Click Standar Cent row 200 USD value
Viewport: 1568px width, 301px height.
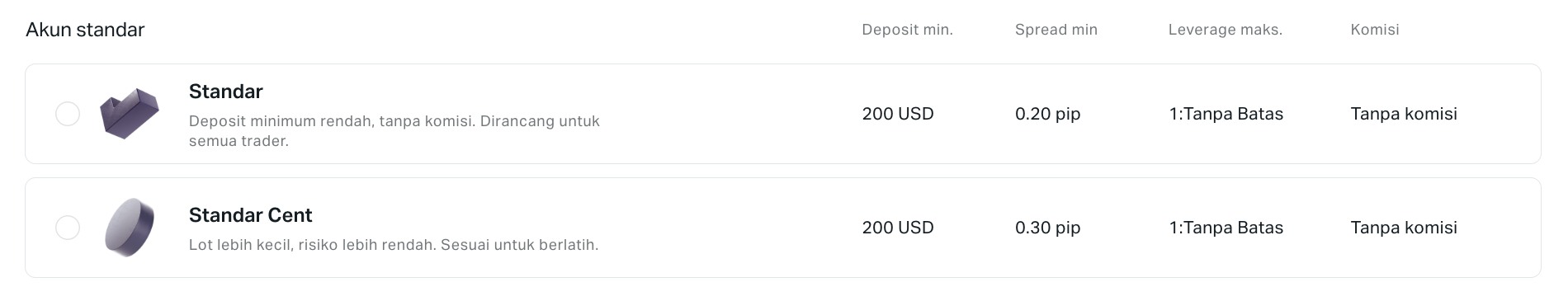tap(898, 228)
